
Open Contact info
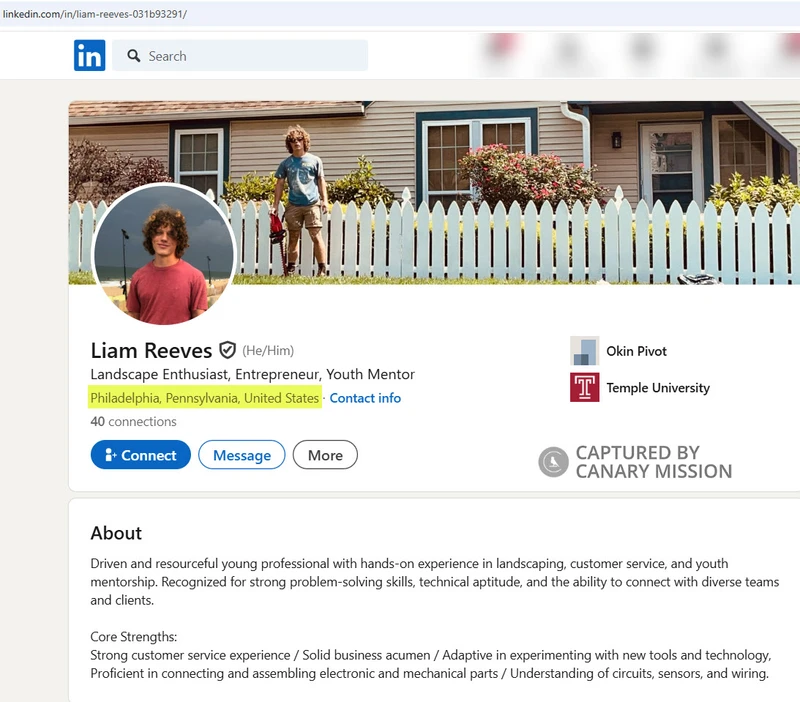[x=366, y=398]
